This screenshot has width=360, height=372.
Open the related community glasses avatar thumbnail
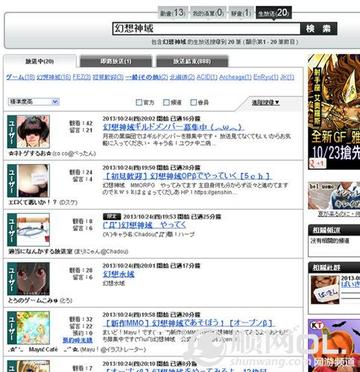point(325,290)
